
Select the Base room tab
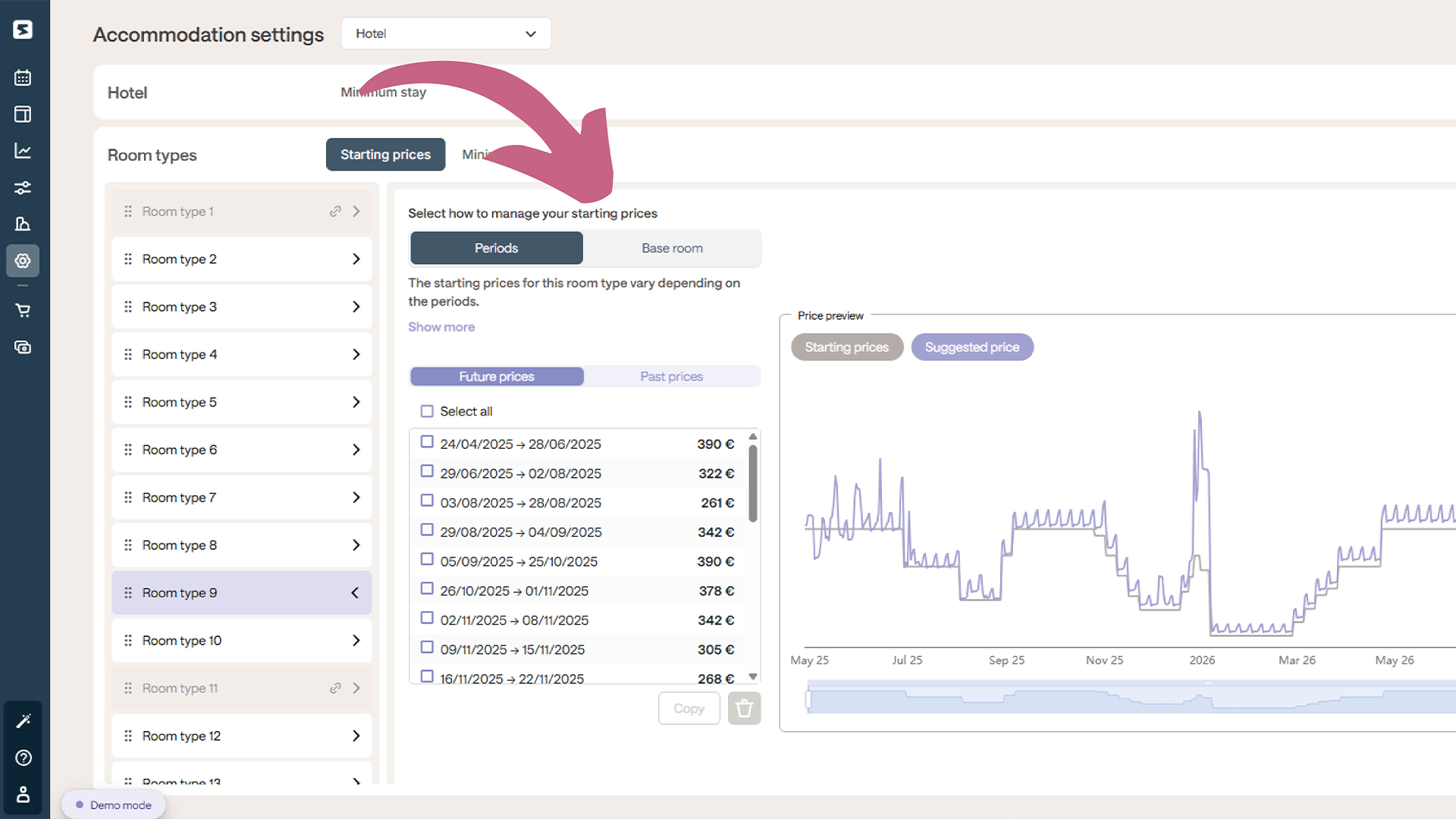click(672, 248)
